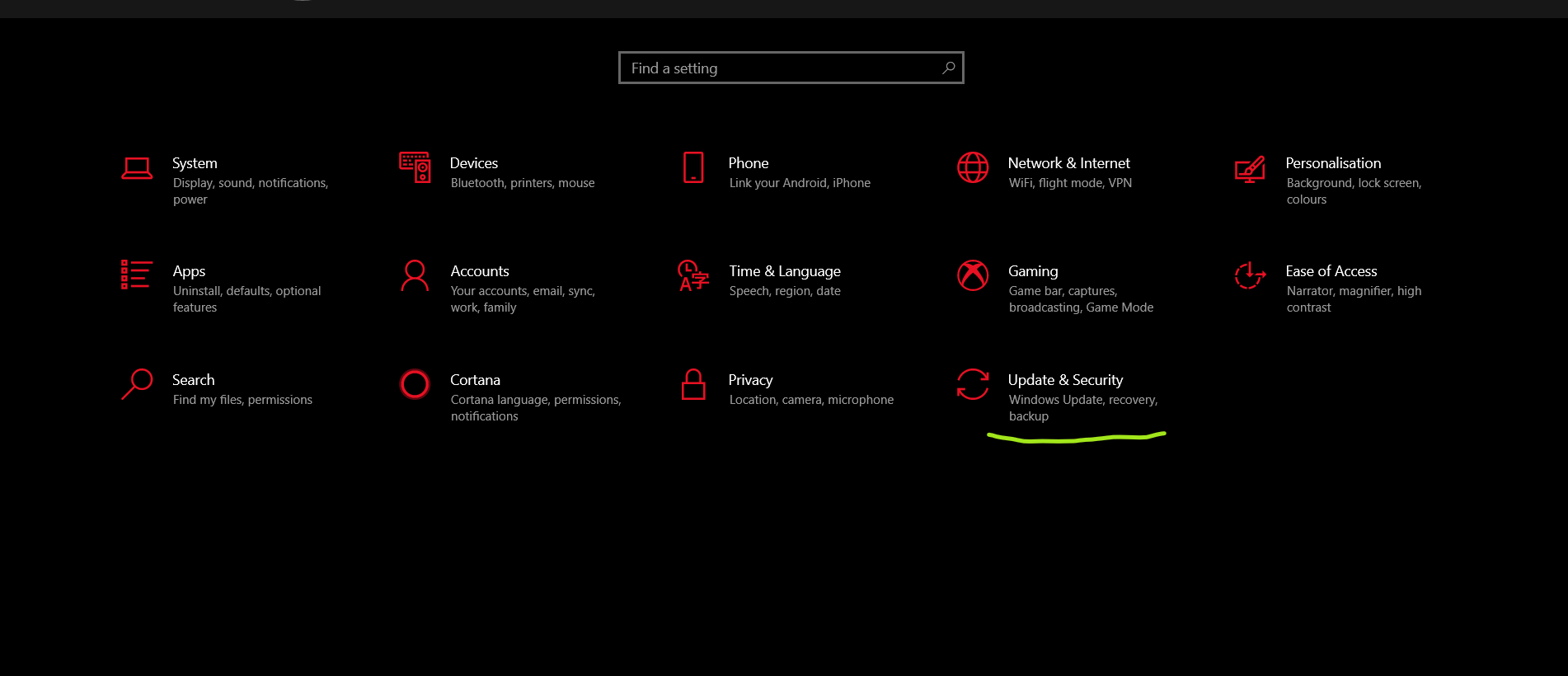
Task: Open the Gaming title
Action: 1033,272
